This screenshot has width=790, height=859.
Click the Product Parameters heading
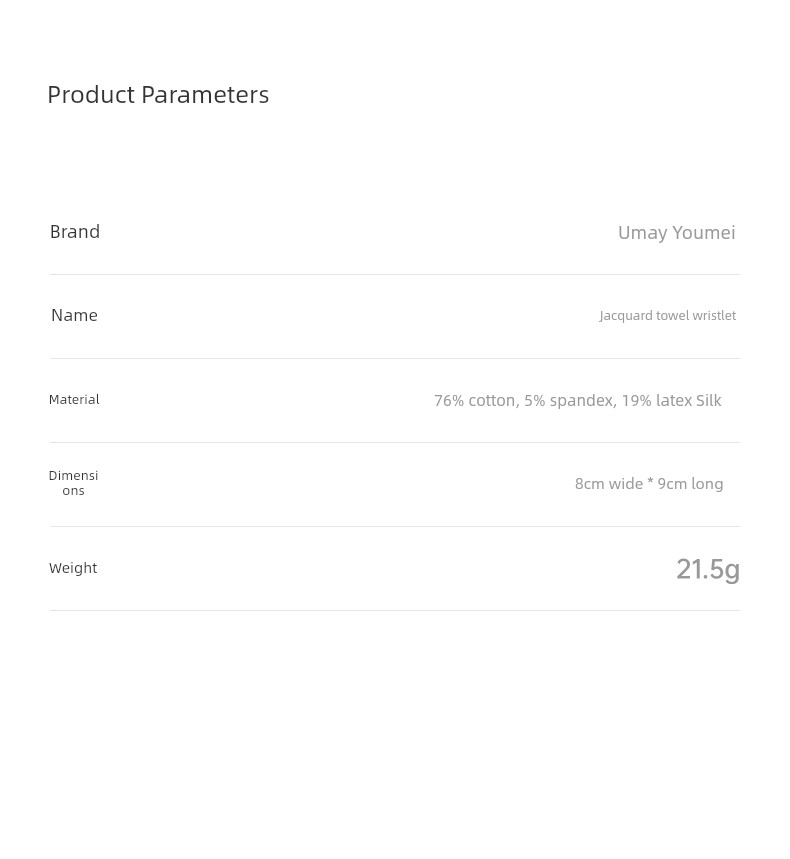158,95
